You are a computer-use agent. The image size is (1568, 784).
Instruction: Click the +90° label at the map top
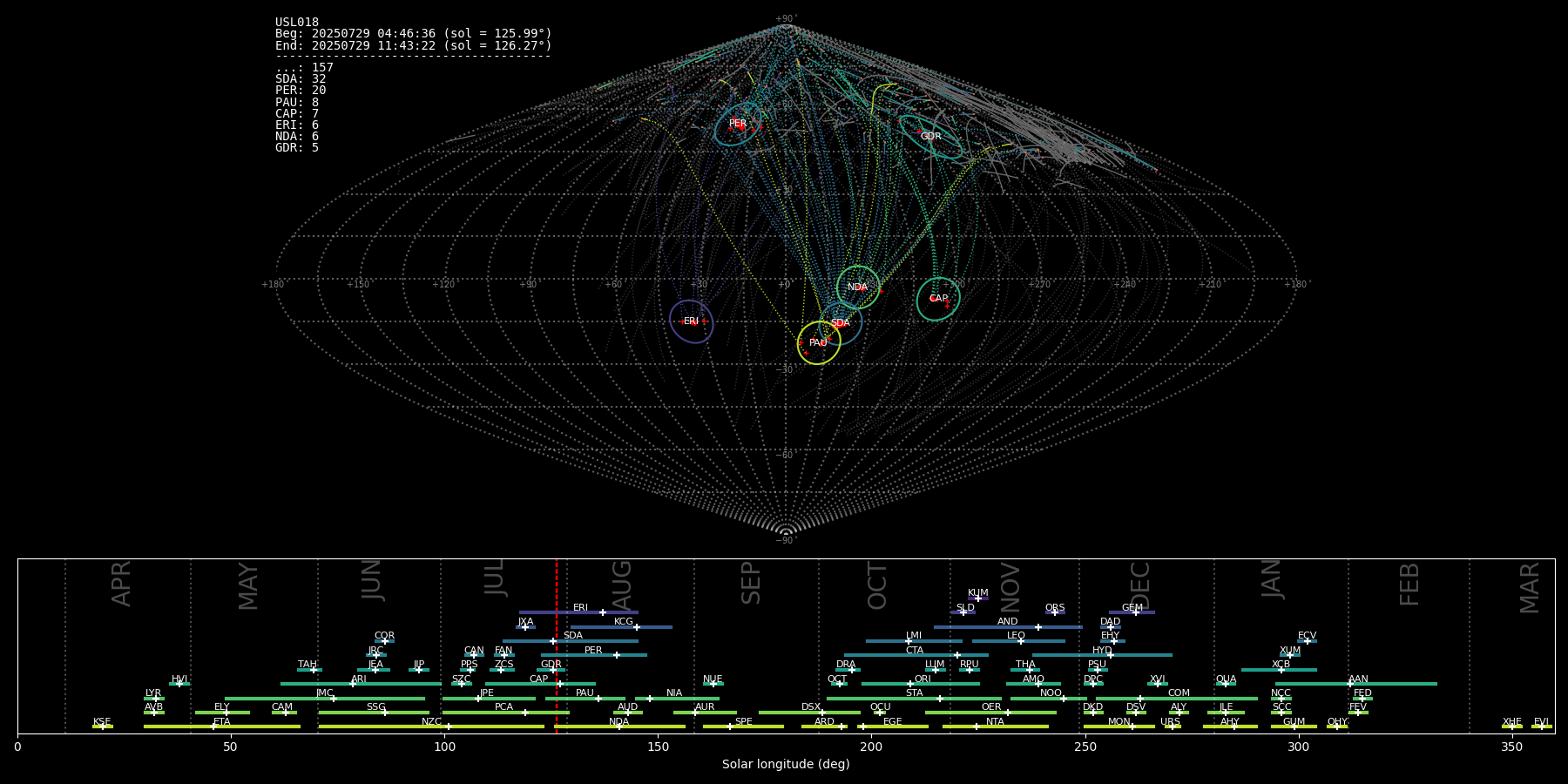[x=786, y=18]
